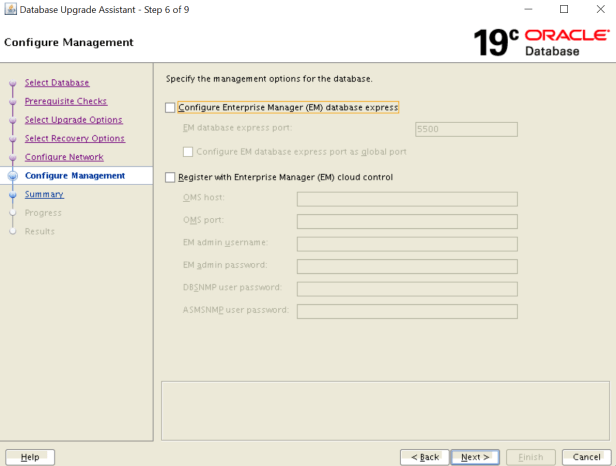Return to the Configure Network step
The height and width of the screenshot is (466, 616).
[x=64, y=157]
